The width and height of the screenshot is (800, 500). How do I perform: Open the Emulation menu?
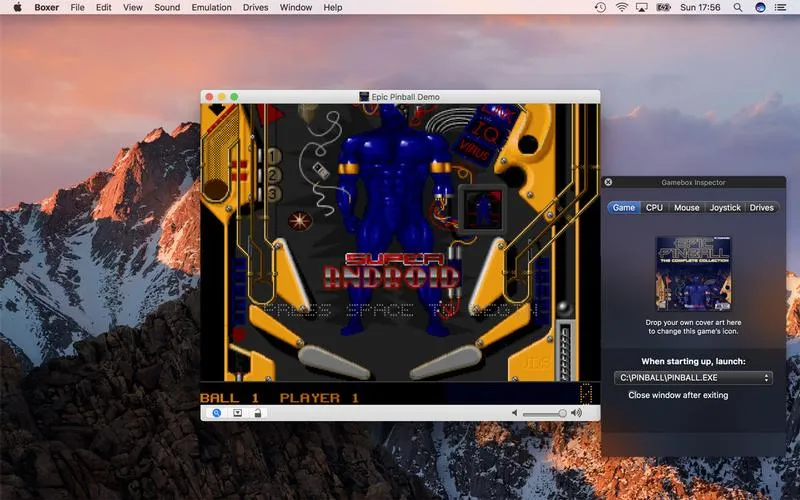click(211, 7)
